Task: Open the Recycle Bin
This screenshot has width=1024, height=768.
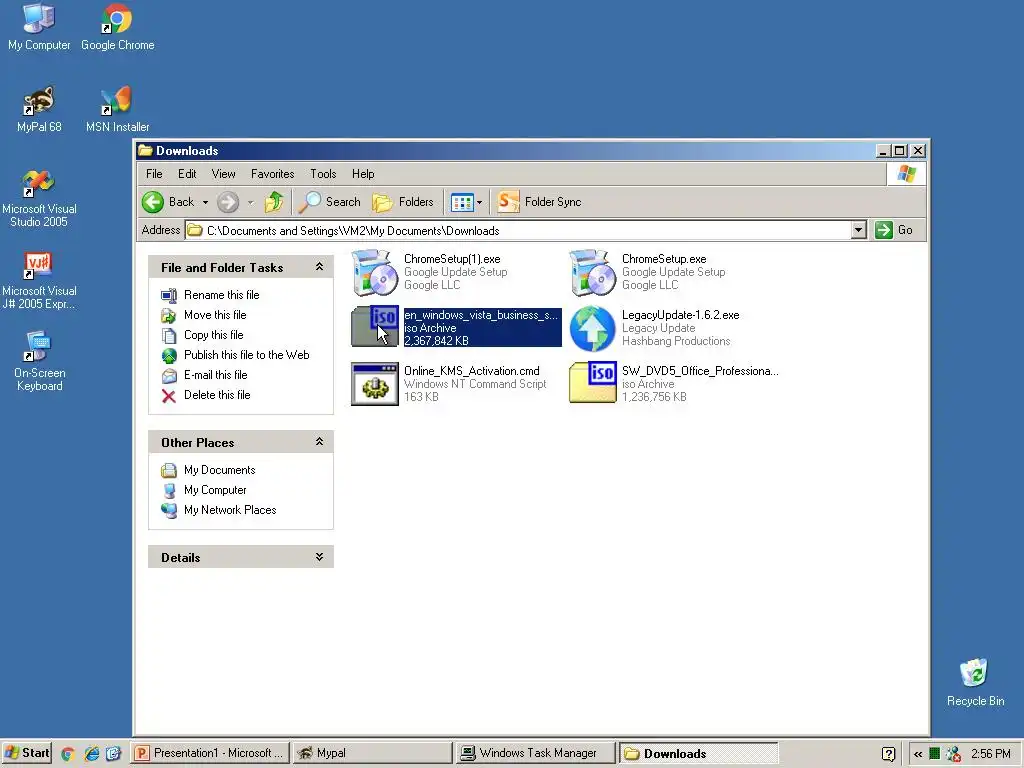Action: coord(975,682)
